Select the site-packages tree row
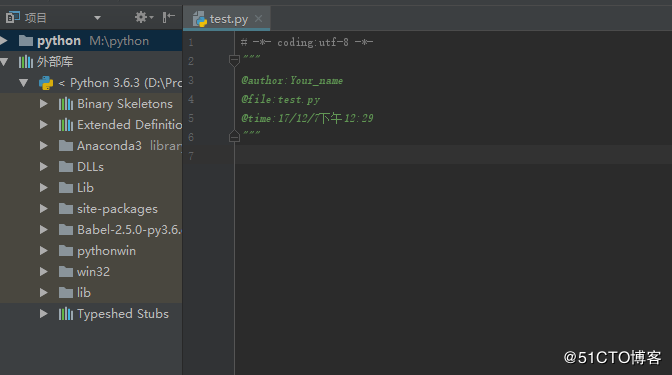The image size is (672, 375). coord(91,209)
